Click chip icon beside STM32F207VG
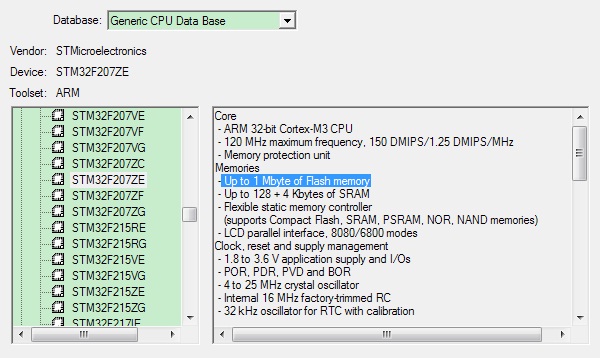Viewport: 601px width, 360px height. [58, 148]
